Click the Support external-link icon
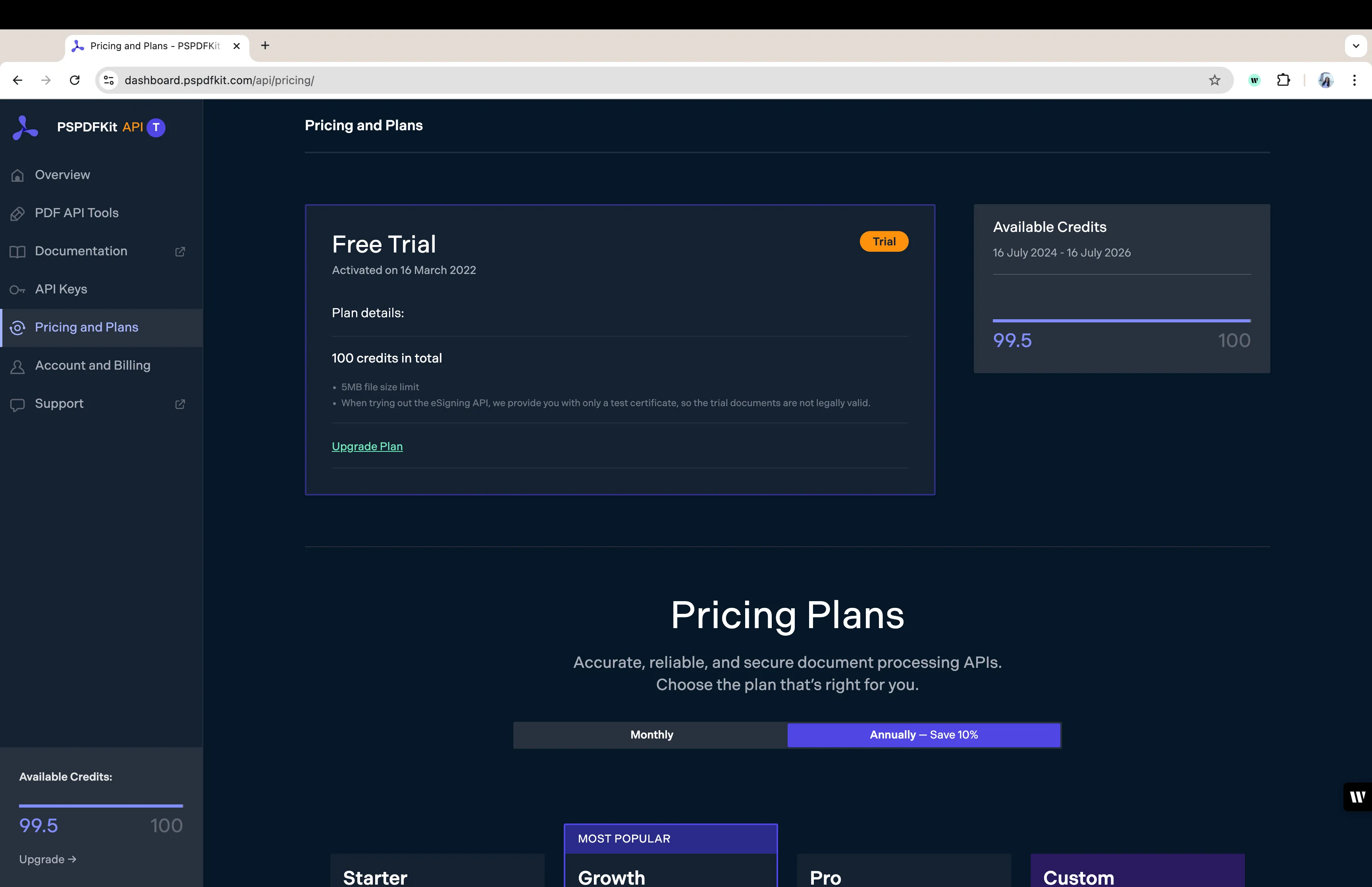 pyautogui.click(x=180, y=404)
